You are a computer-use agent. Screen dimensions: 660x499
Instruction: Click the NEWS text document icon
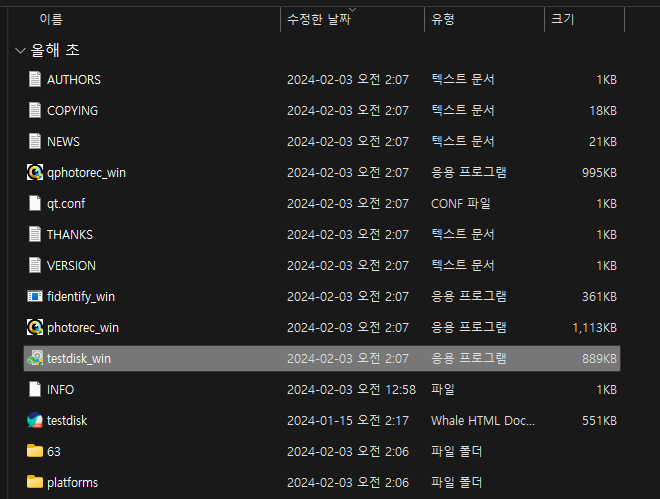[35, 141]
